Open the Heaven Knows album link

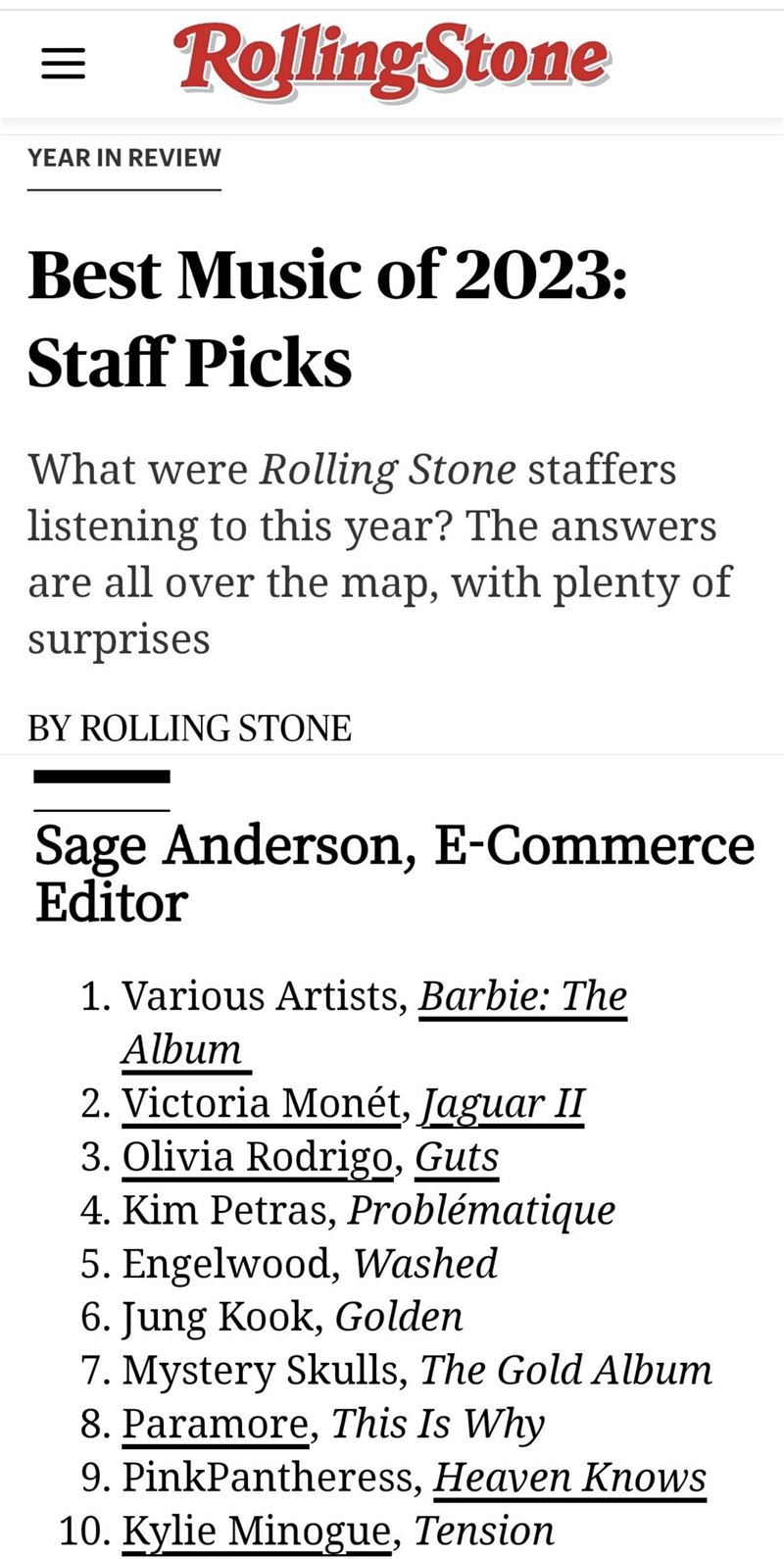click(569, 1478)
